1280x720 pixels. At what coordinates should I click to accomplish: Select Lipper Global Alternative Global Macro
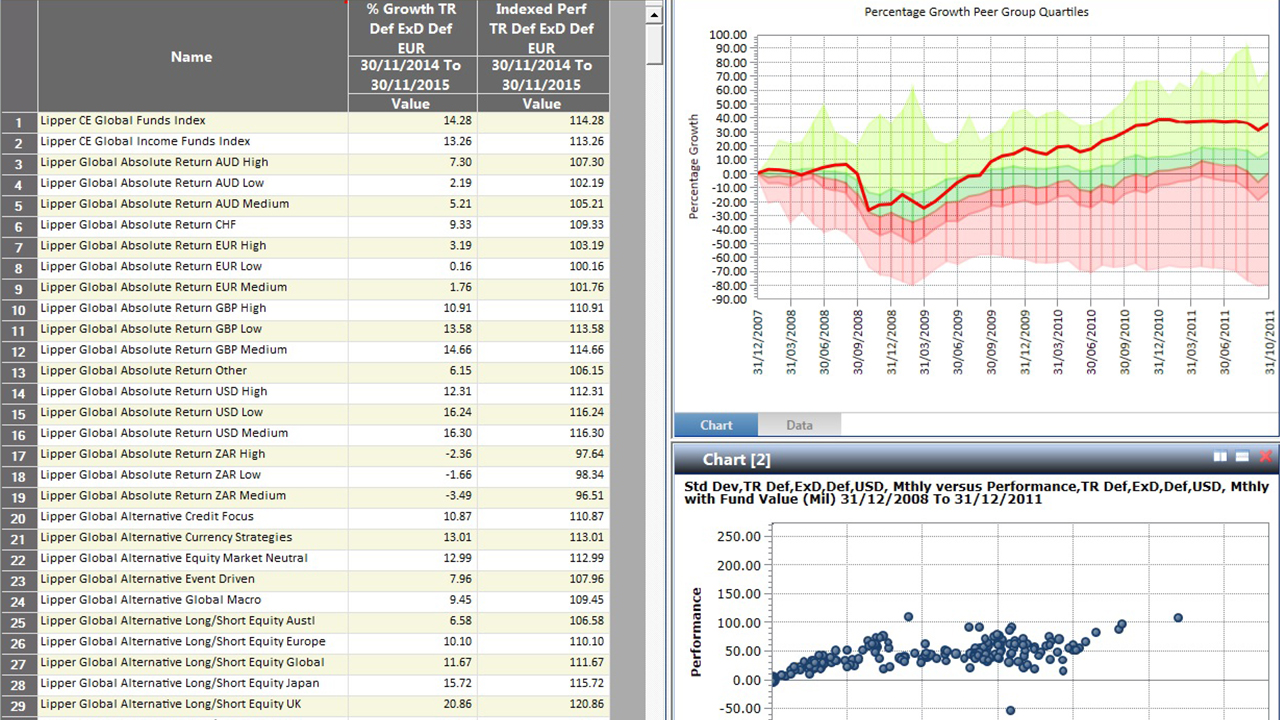click(x=150, y=599)
